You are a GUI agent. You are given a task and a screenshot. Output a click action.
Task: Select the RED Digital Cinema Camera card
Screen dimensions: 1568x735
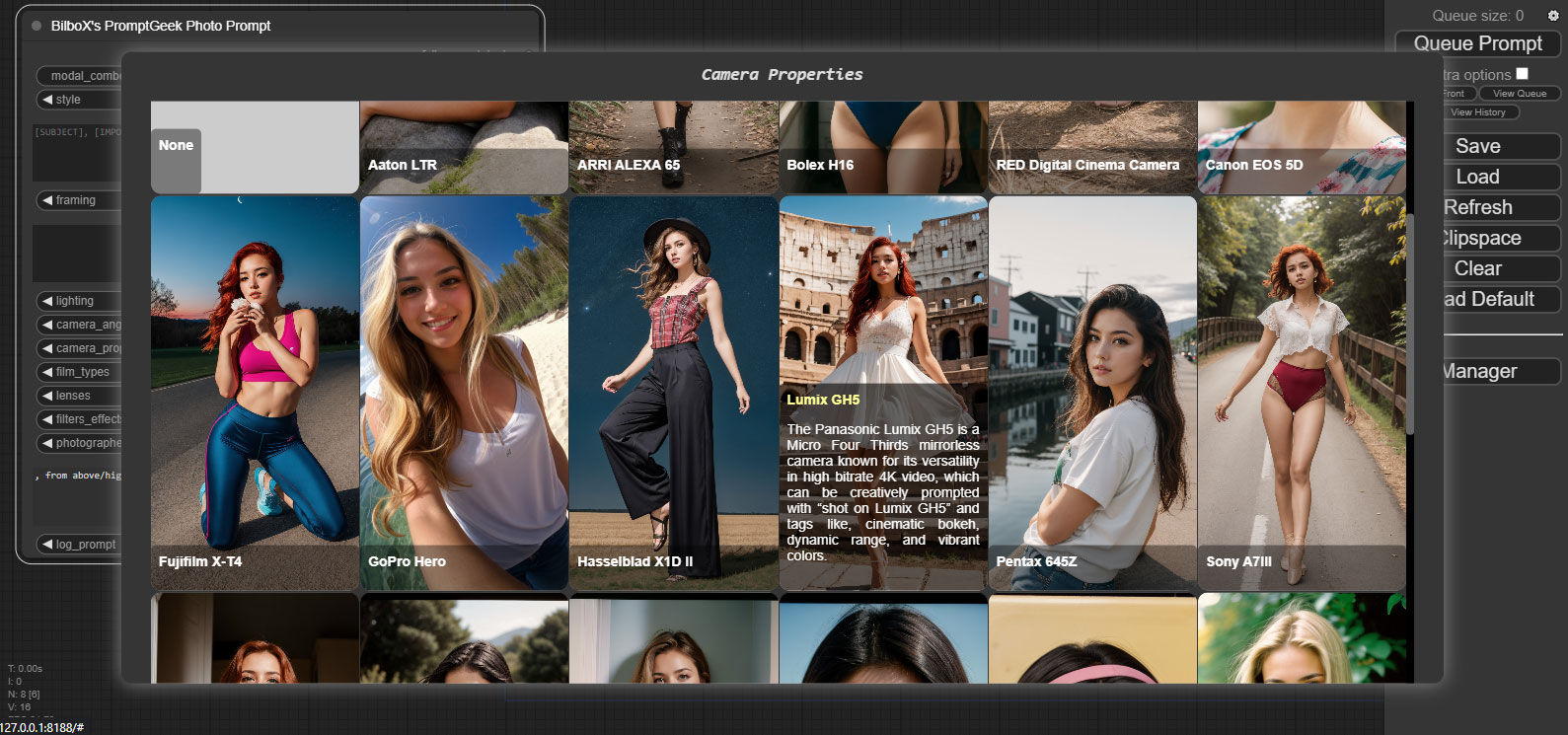[1092, 147]
